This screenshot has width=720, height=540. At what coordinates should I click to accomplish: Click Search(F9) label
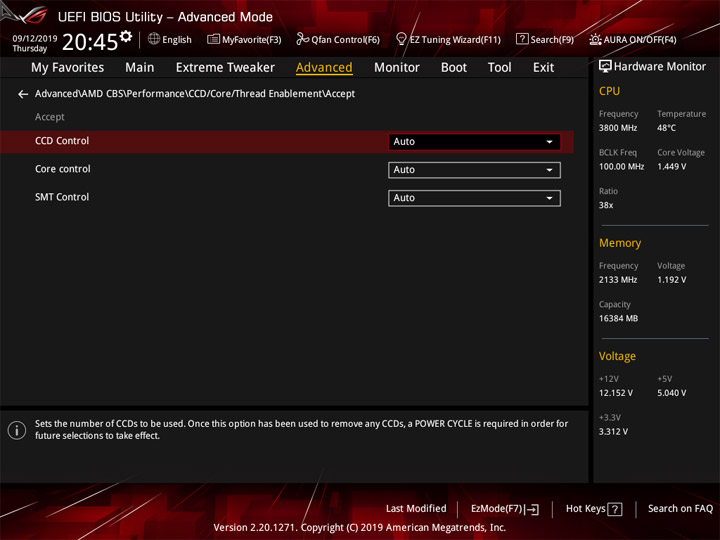pyautogui.click(x=552, y=40)
